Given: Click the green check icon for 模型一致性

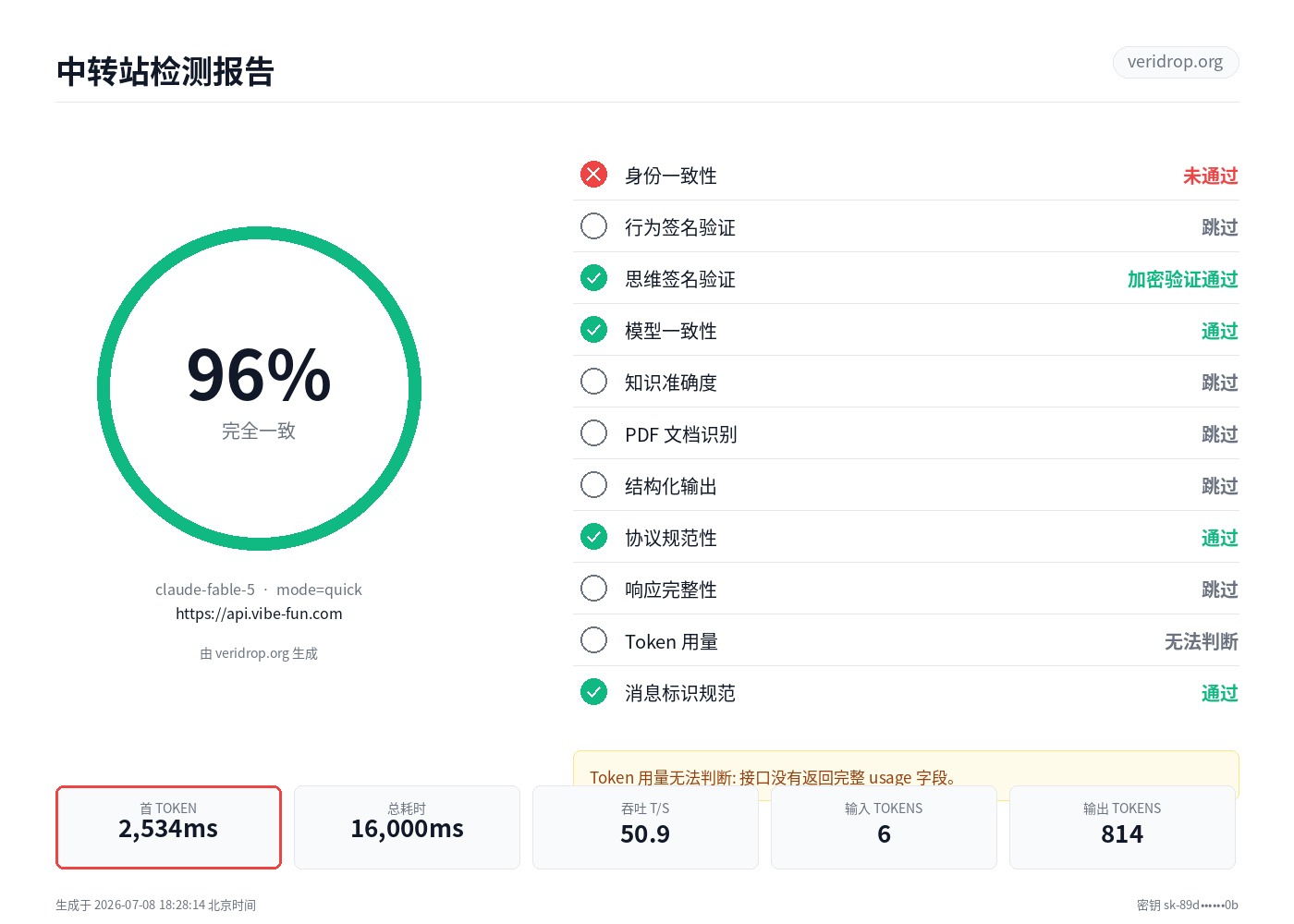Looking at the screenshot, I should (593, 330).
